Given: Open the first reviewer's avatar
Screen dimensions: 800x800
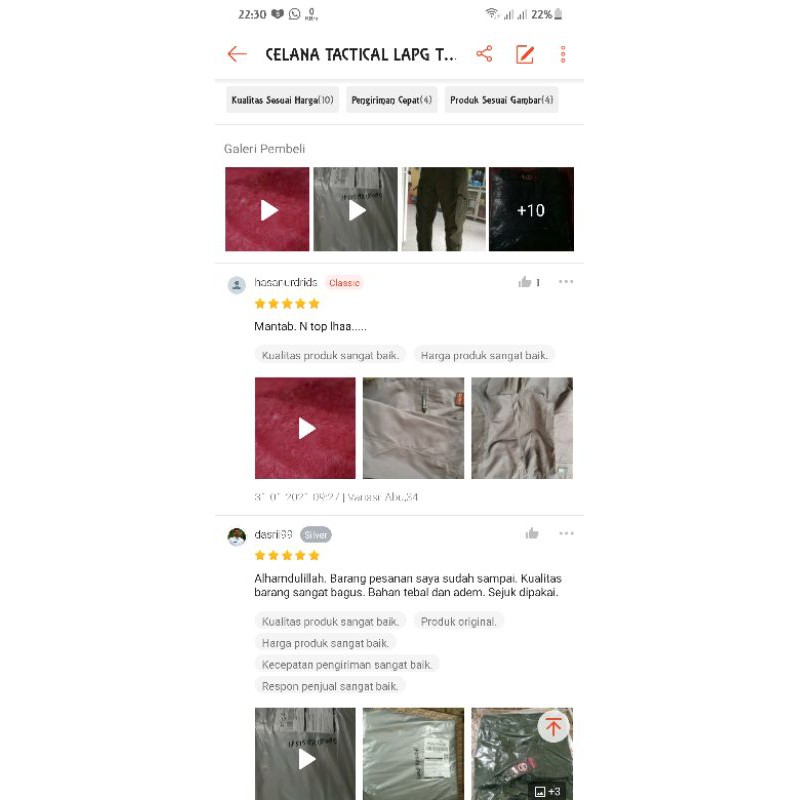Looking at the screenshot, I should 237,285.
